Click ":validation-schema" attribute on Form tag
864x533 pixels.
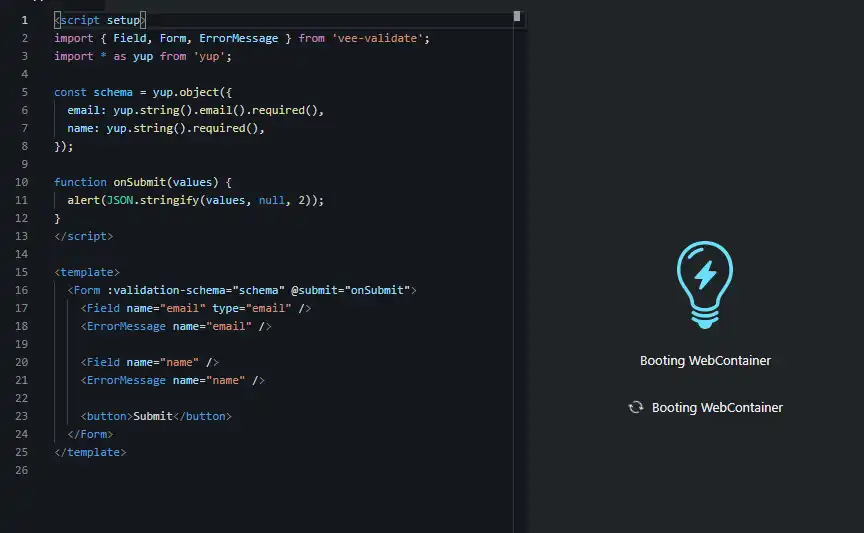(165, 290)
